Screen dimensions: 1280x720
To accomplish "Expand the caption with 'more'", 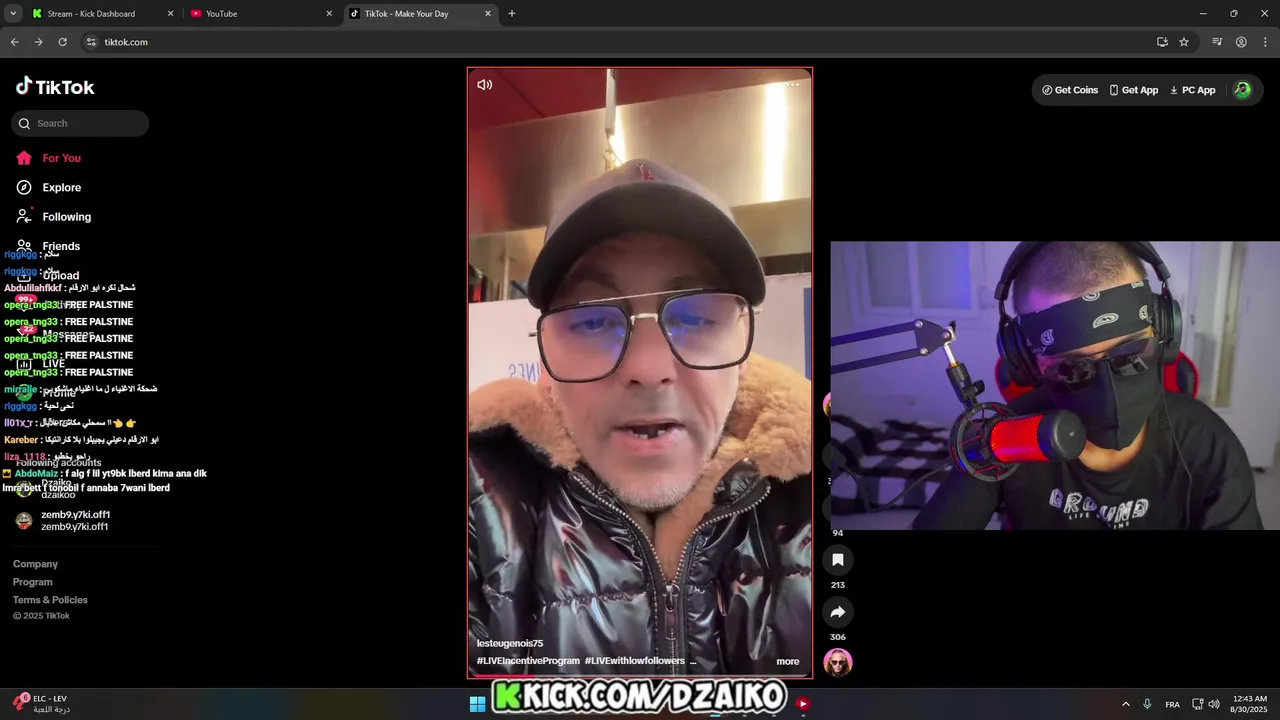I will click(788, 661).
